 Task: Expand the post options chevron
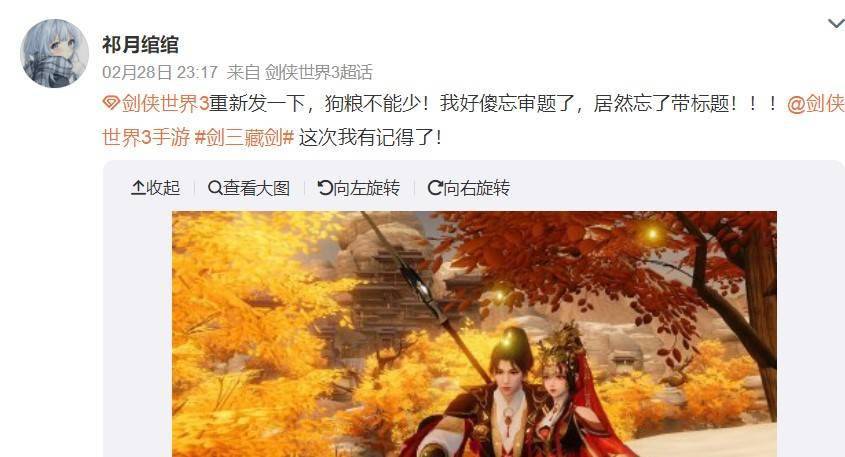click(x=836, y=23)
